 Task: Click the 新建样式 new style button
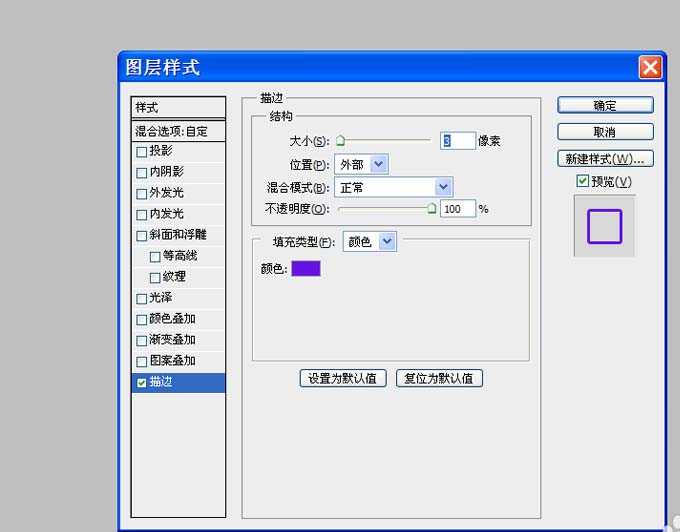[604, 159]
